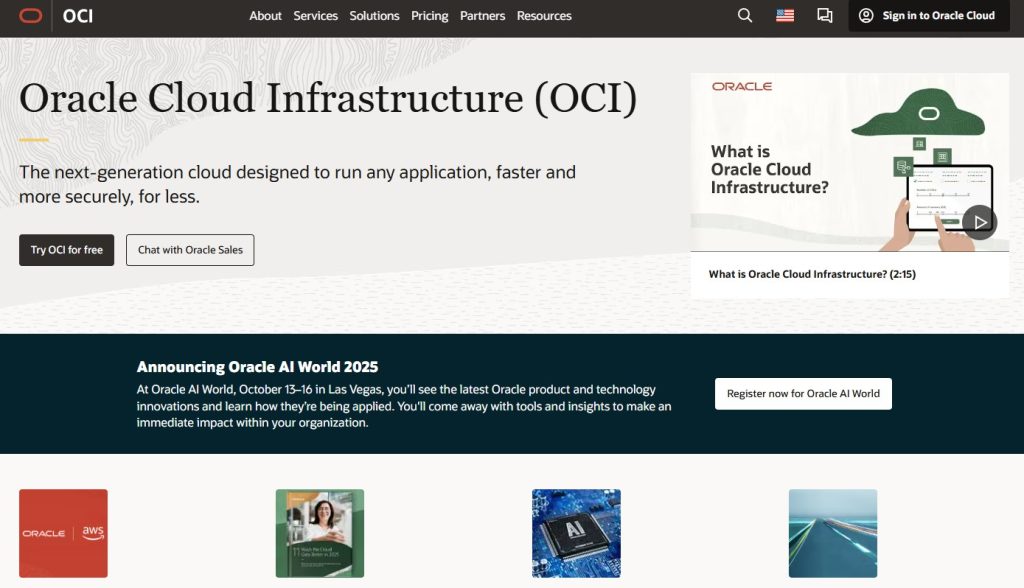Play the Oracle Cloud Infrastructure video

tap(979, 222)
